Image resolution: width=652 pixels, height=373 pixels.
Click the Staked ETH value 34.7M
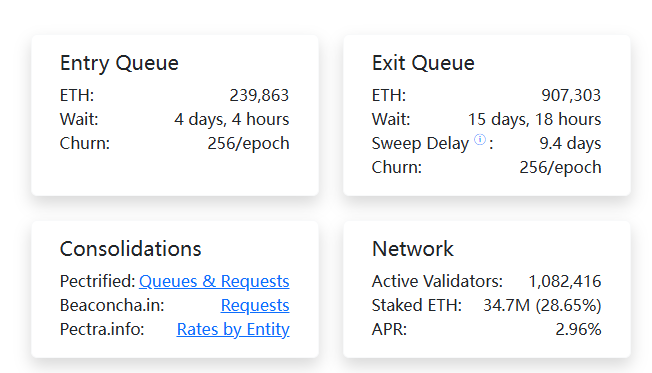click(x=506, y=306)
